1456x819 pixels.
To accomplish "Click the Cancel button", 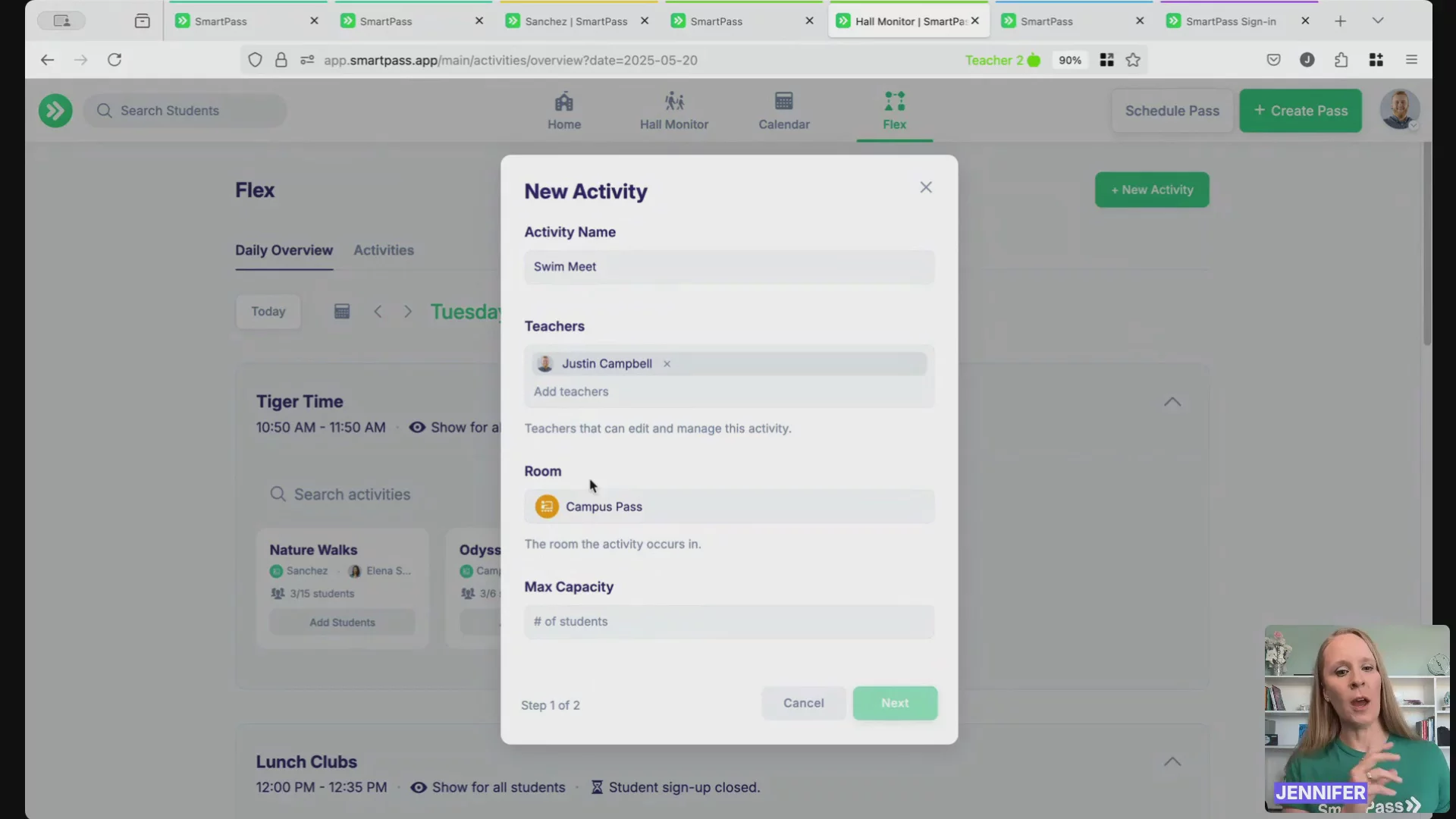I will [803, 703].
